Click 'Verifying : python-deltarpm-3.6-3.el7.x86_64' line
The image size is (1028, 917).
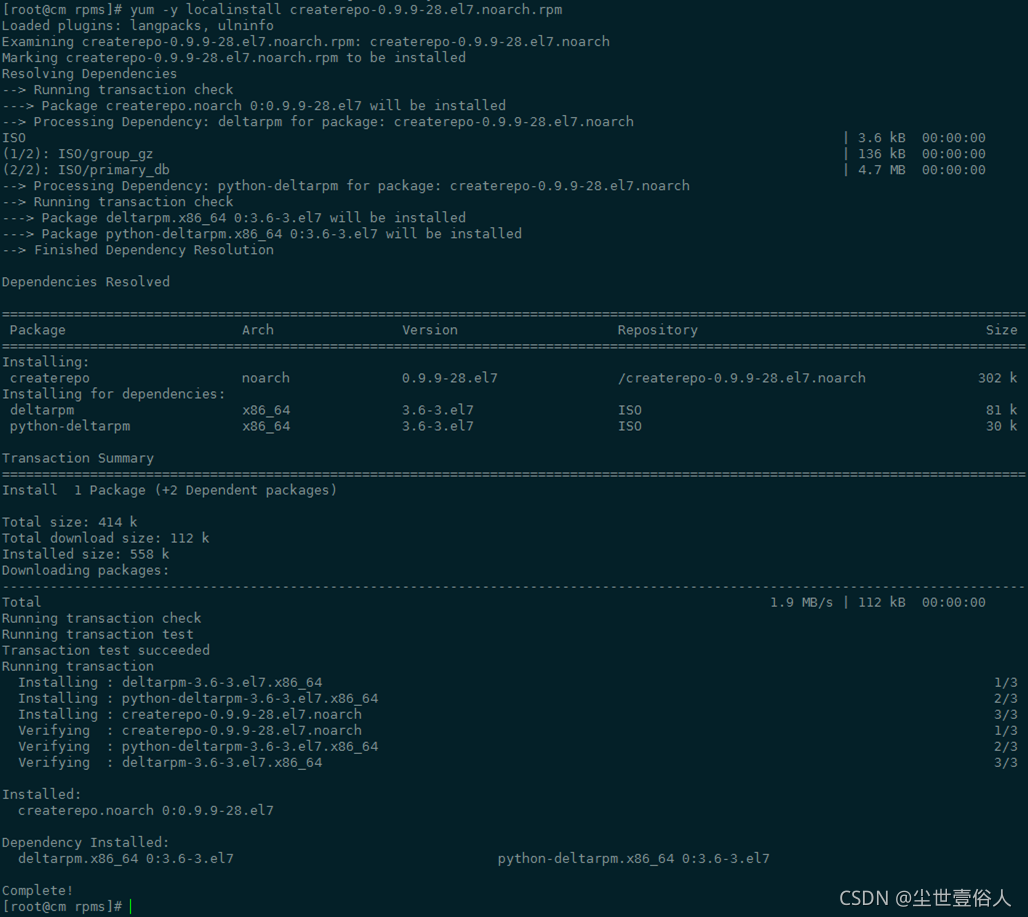tap(198, 747)
